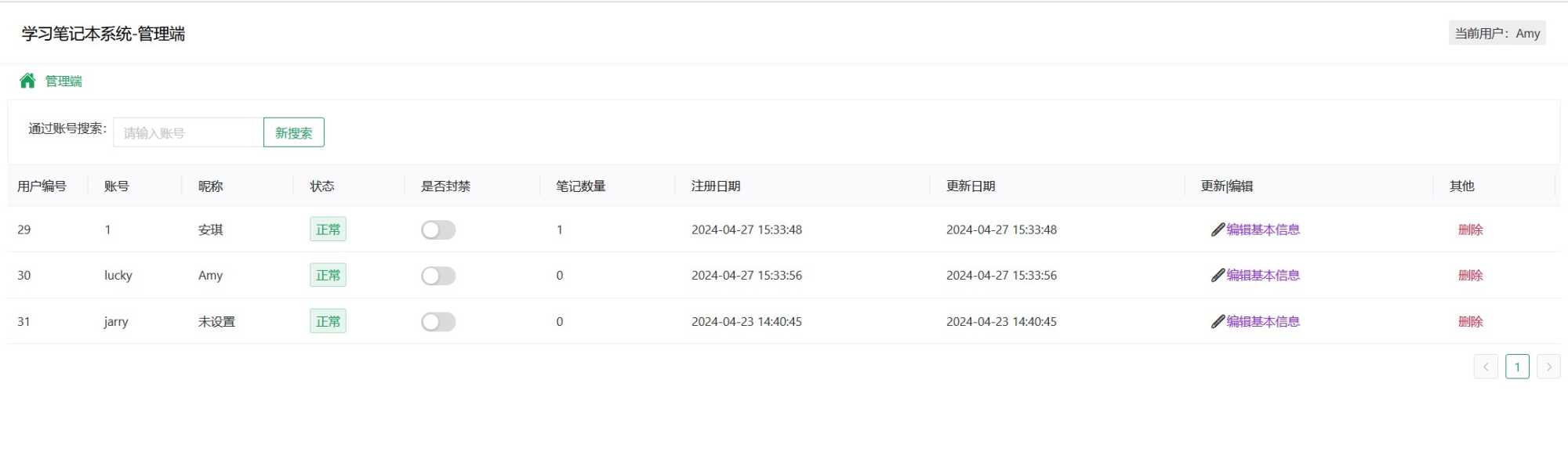Enable ban switch for account lucky
Screen dimensions: 1568x470
tap(438, 276)
